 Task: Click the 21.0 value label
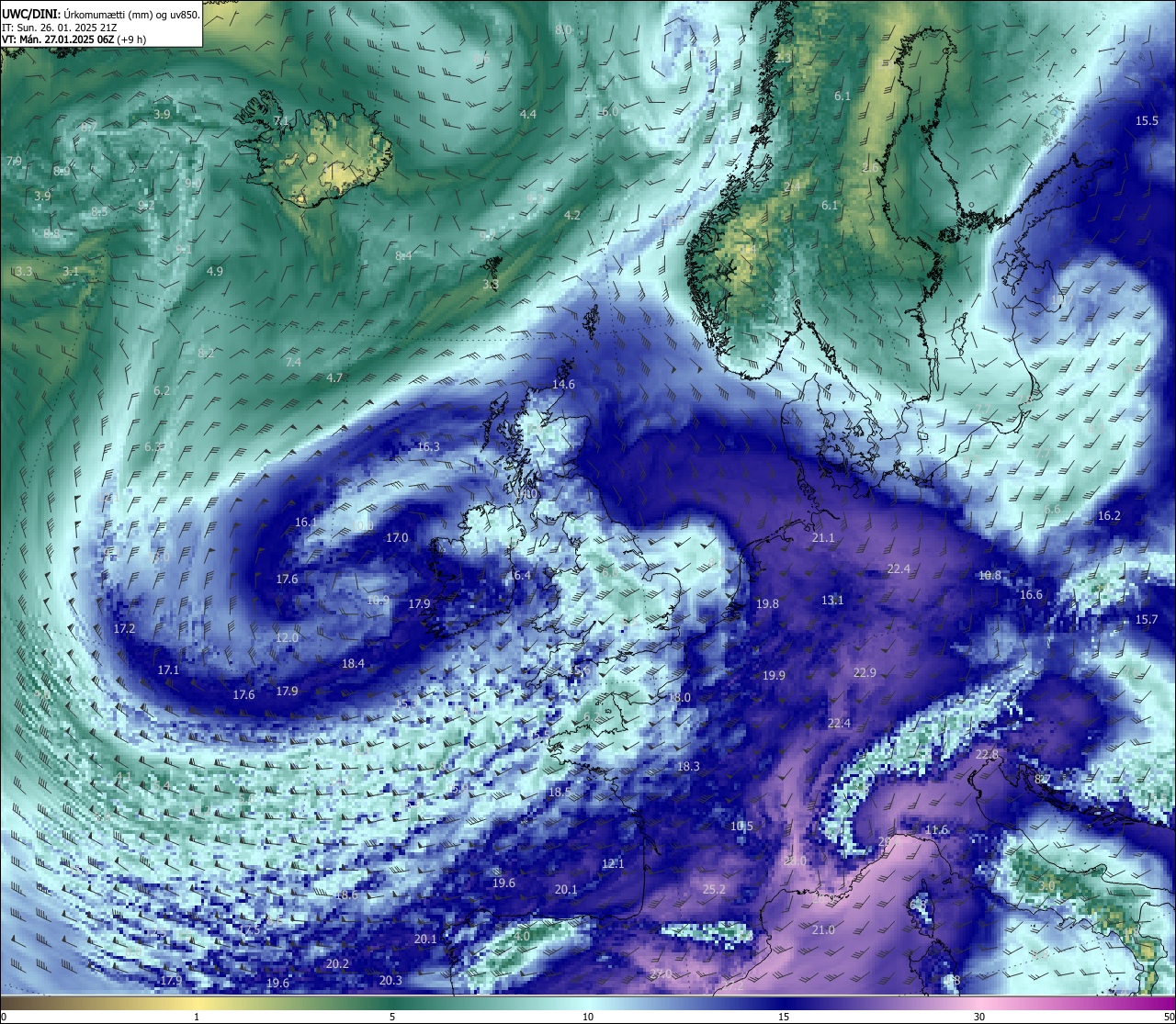[x=823, y=930]
